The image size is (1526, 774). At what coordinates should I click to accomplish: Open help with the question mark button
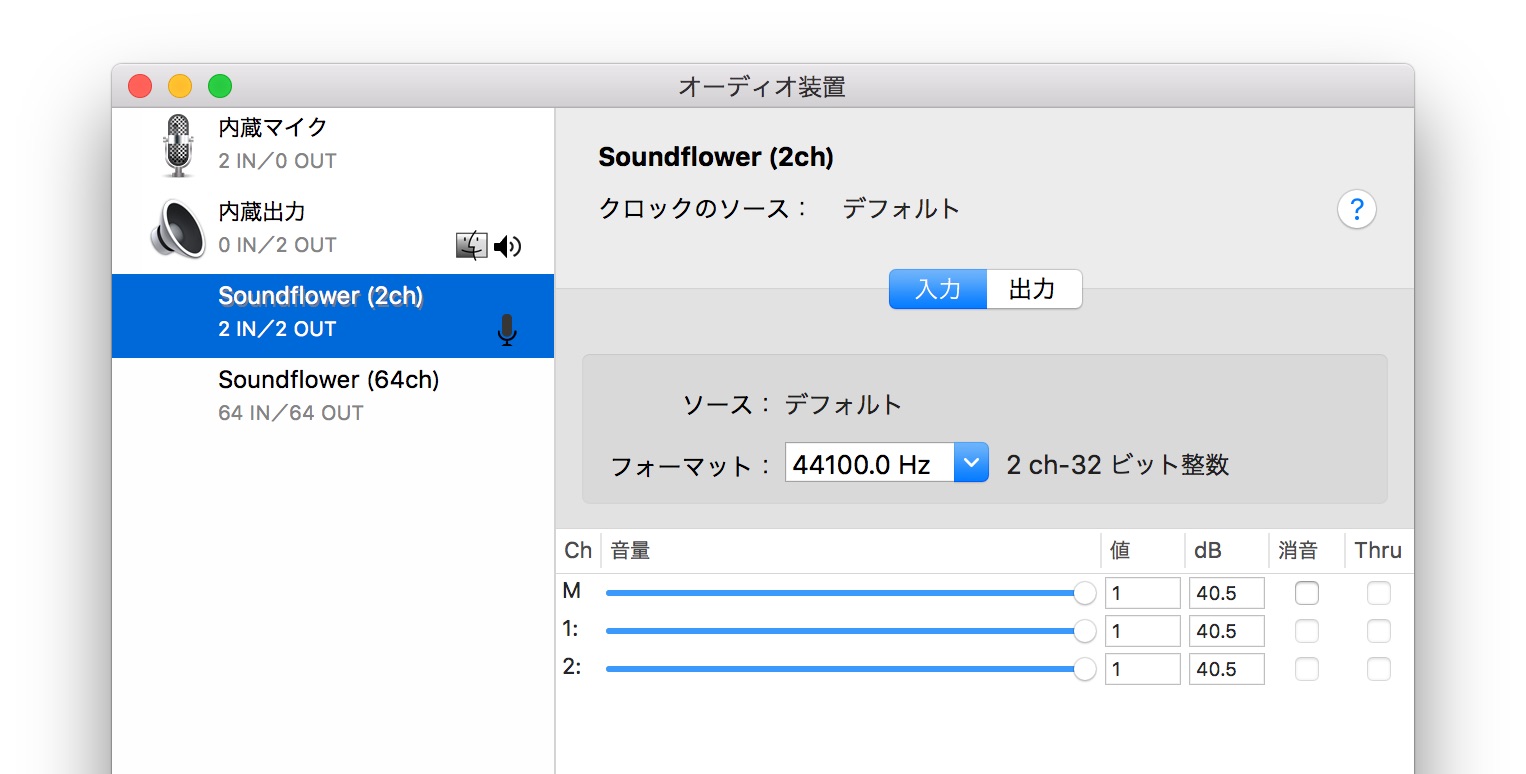pos(1357,210)
